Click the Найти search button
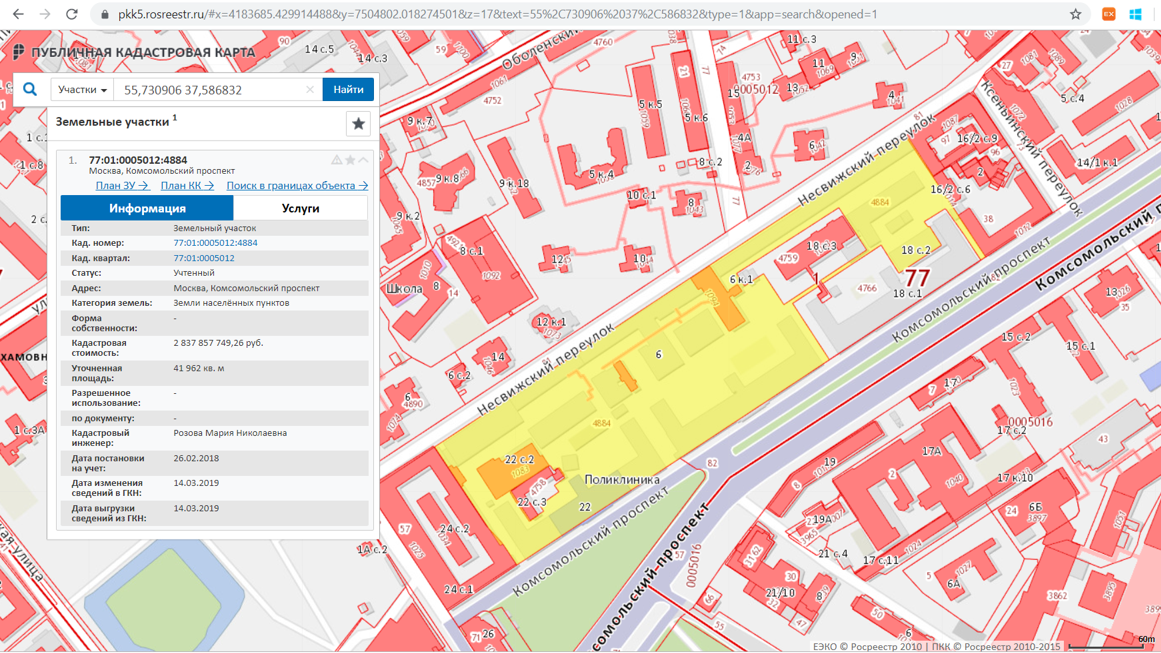This screenshot has width=1161, height=653. tap(348, 90)
